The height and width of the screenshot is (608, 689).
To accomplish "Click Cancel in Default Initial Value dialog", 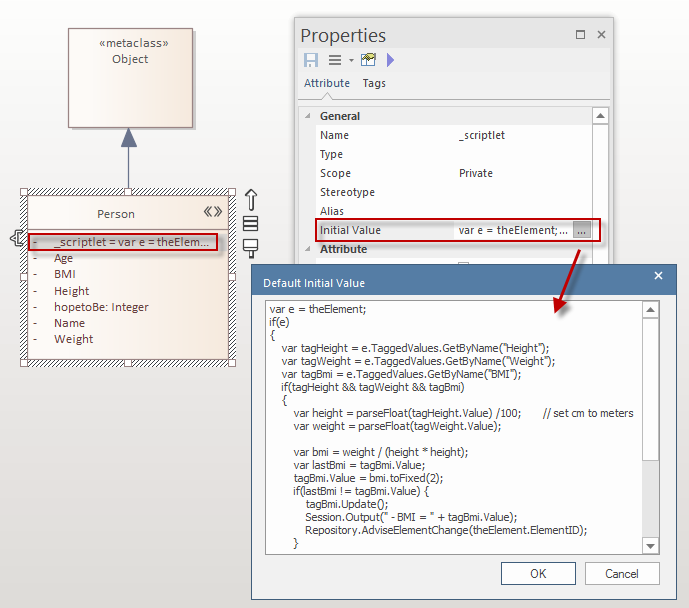I will coord(622,574).
